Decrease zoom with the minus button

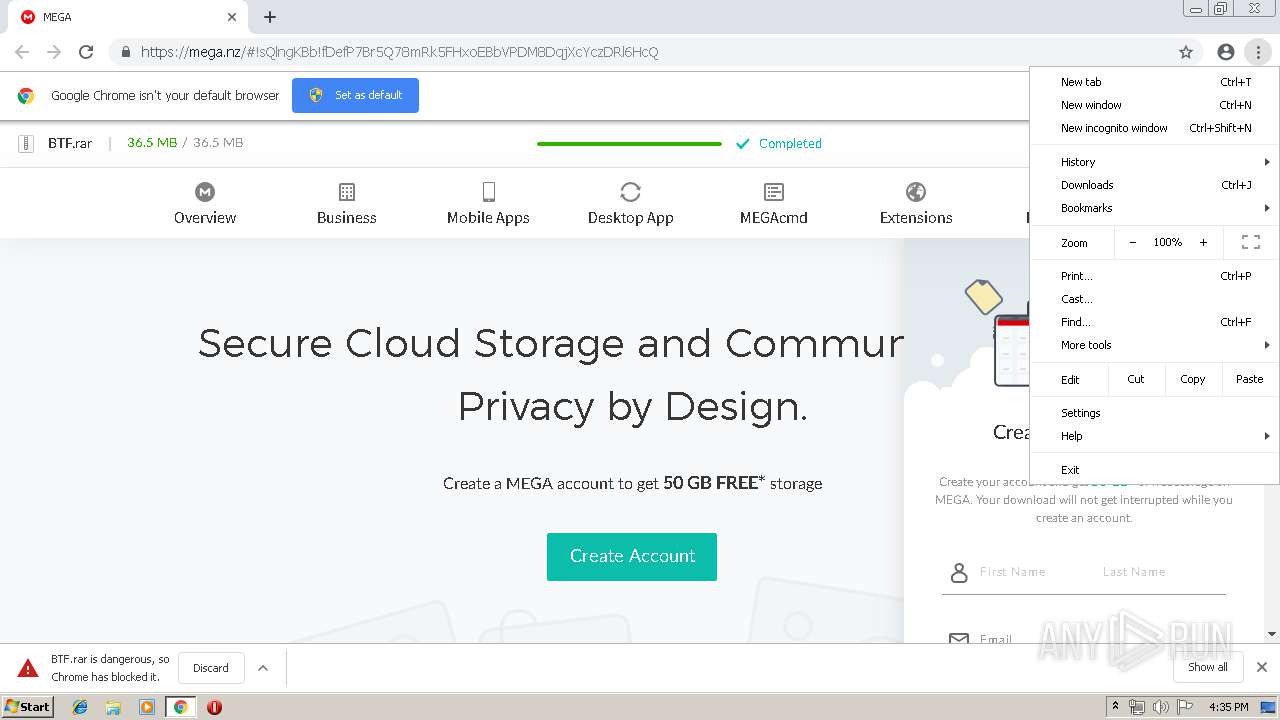coord(1133,242)
